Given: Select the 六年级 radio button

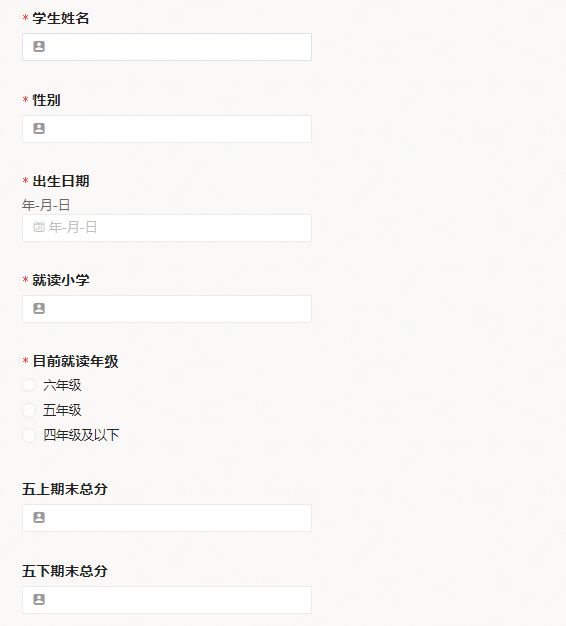Looking at the screenshot, I should (29, 385).
